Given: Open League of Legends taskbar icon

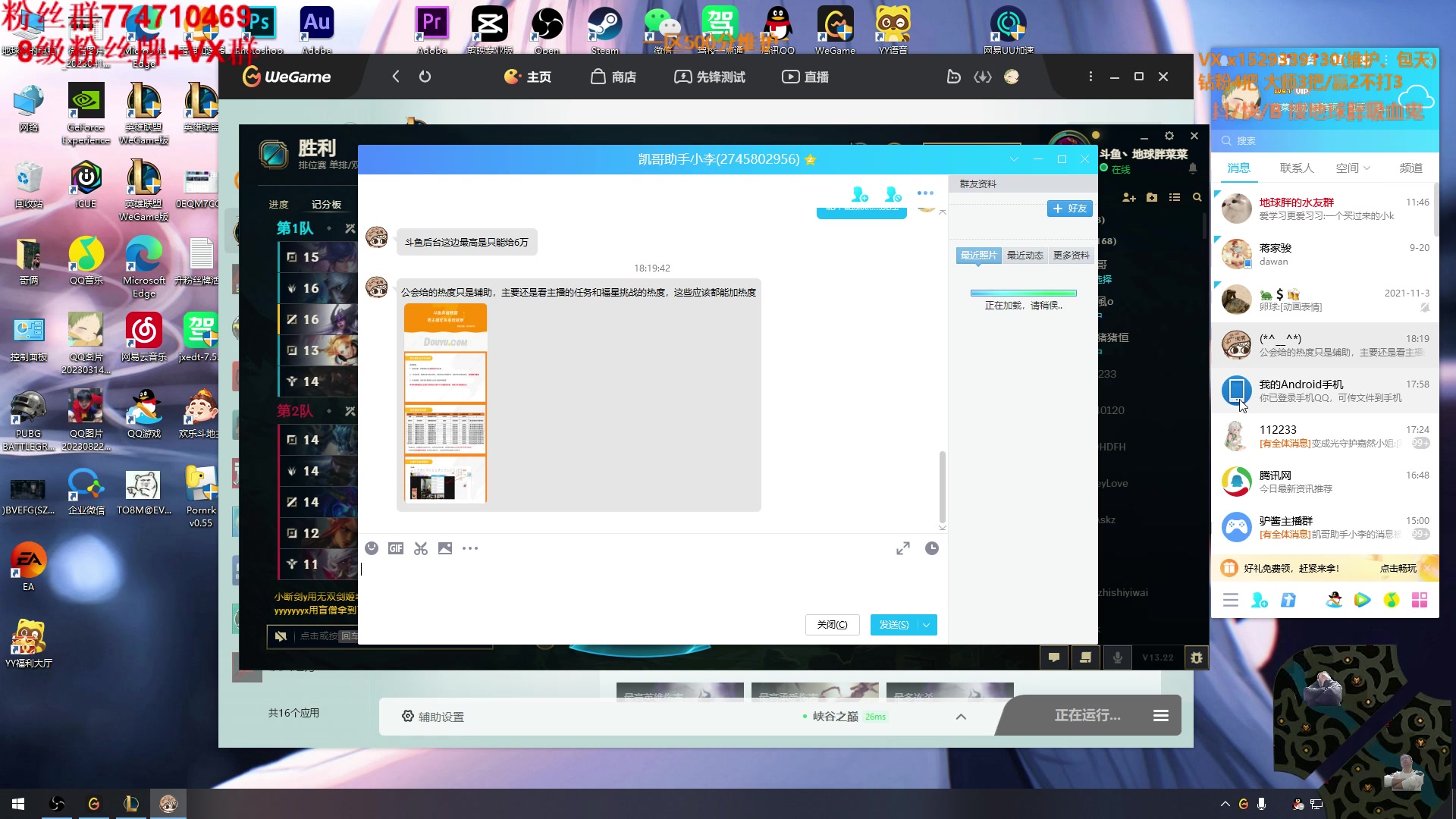Looking at the screenshot, I should click(x=131, y=804).
